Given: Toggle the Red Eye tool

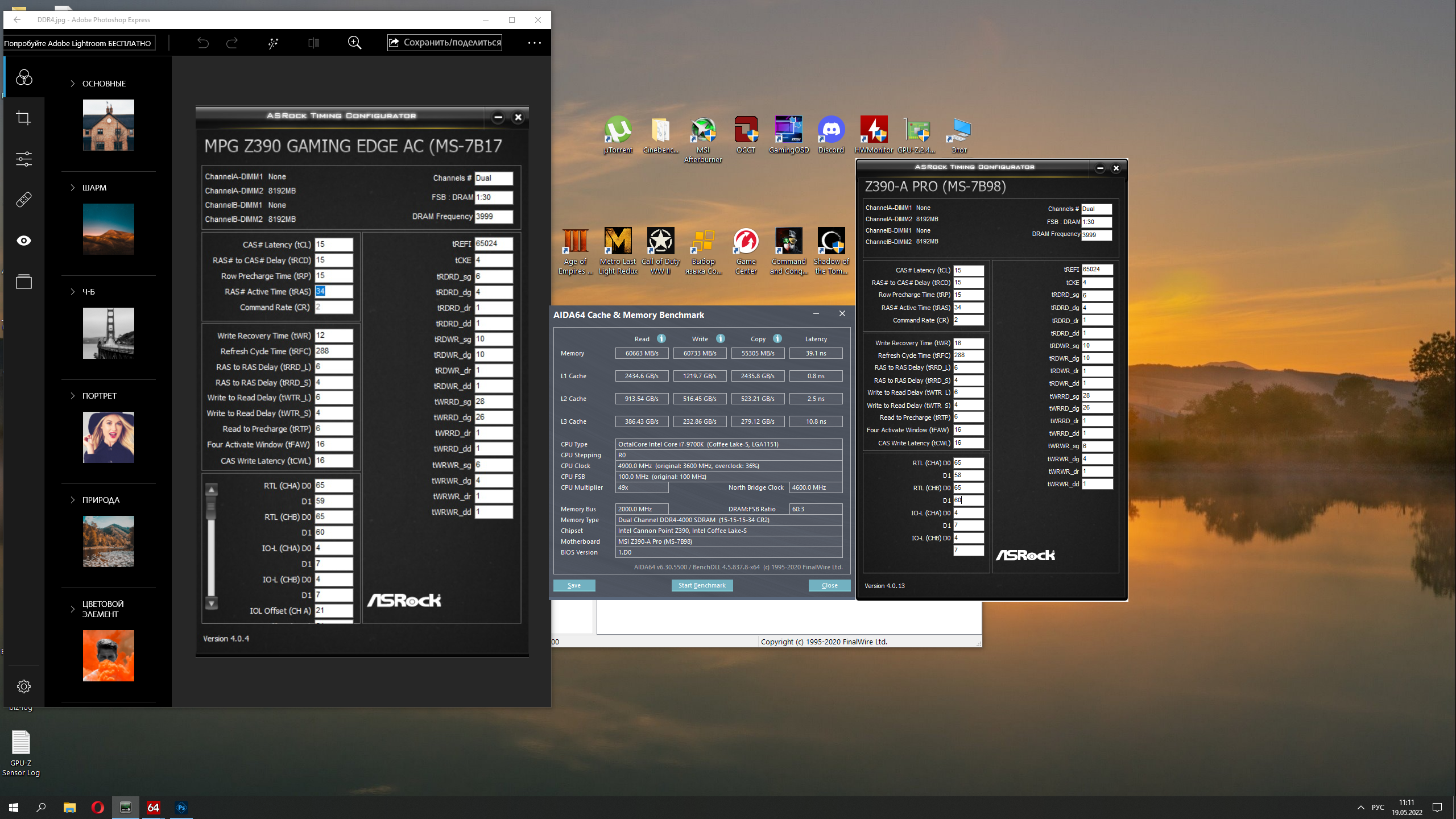Looking at the screenshot, I should tap(23, 241).
